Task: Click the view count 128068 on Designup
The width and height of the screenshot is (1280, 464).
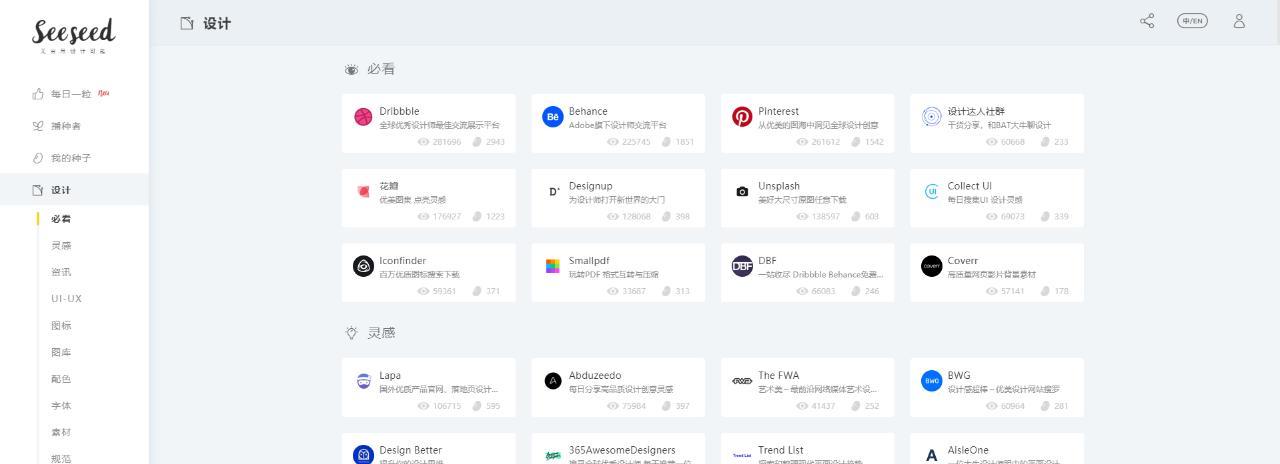Action: click(x=636, y=217)
